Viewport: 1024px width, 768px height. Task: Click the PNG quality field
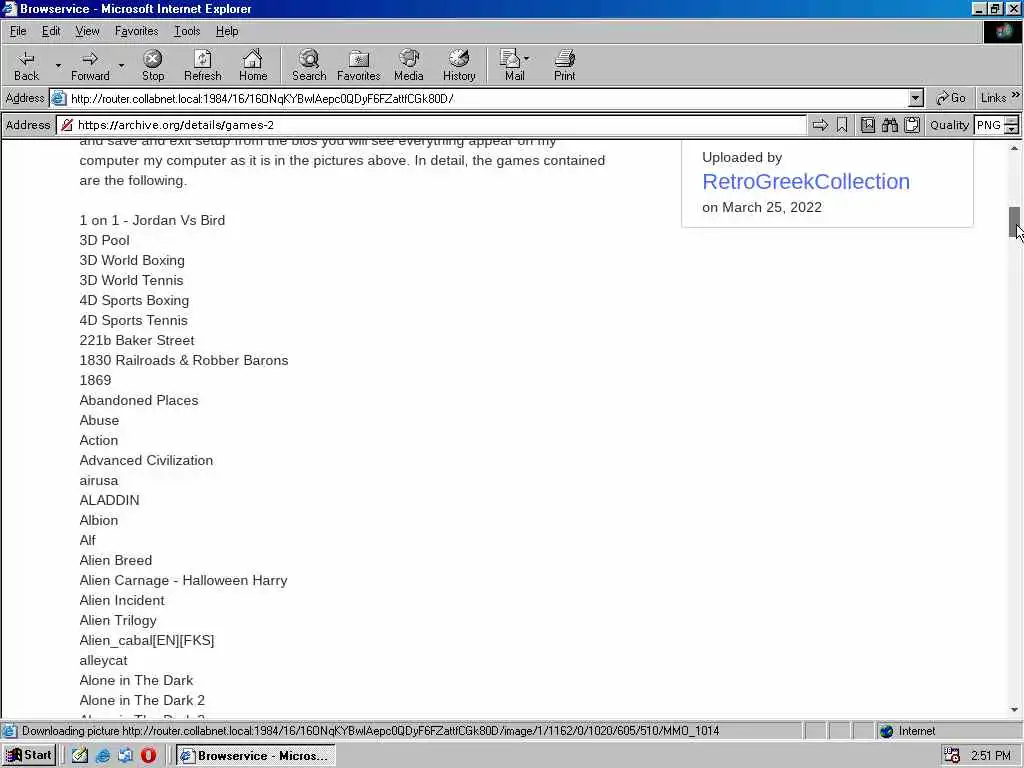pos(989,125)
